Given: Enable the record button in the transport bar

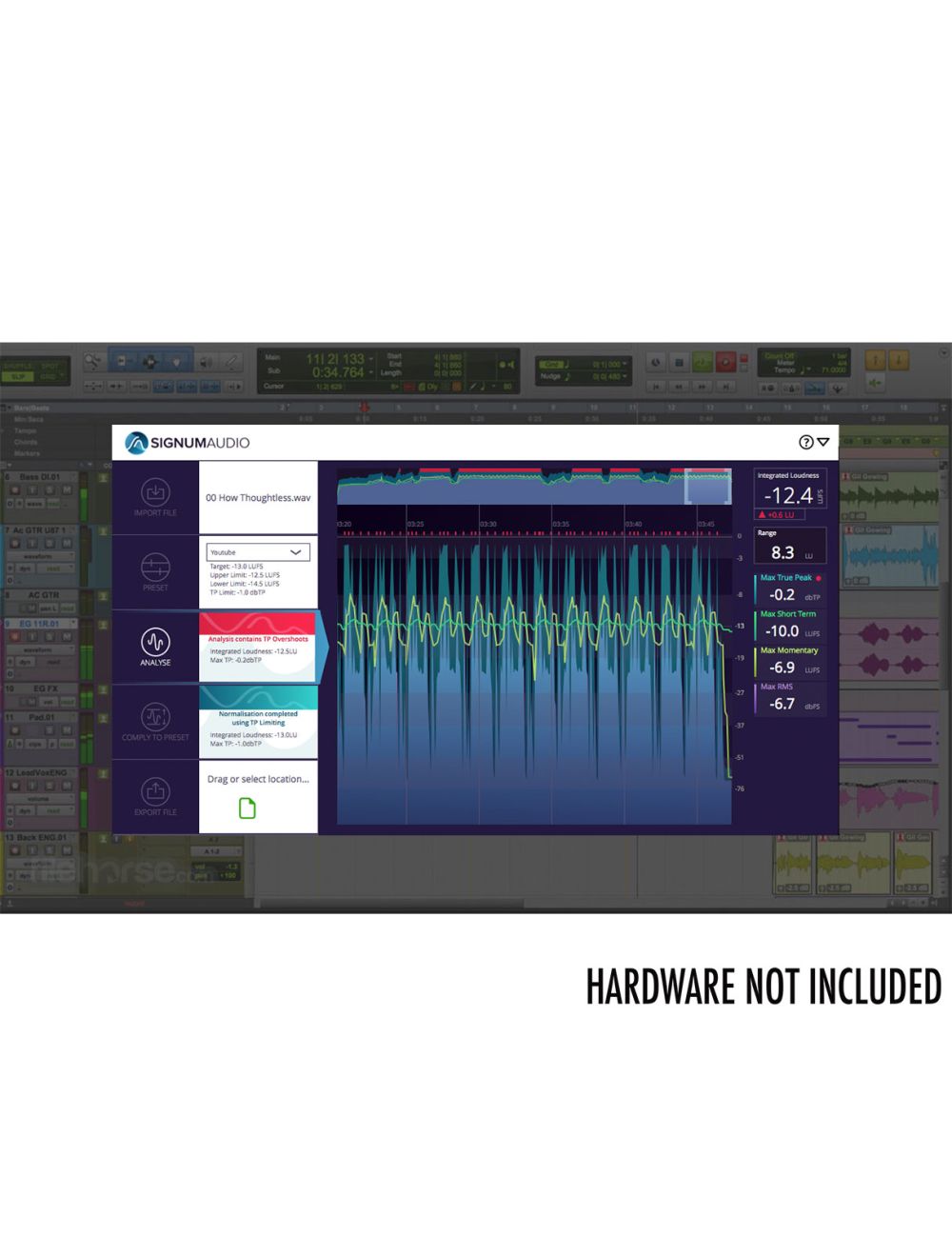Looking at the screenshot, I should point(725,361).
